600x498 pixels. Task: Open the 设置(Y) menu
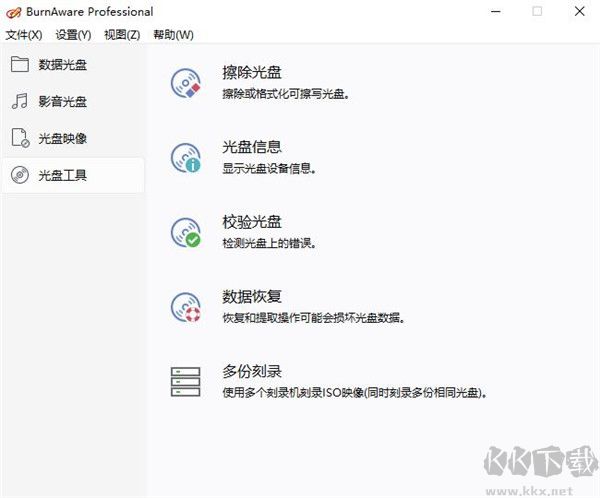click(x=73, y=34)
